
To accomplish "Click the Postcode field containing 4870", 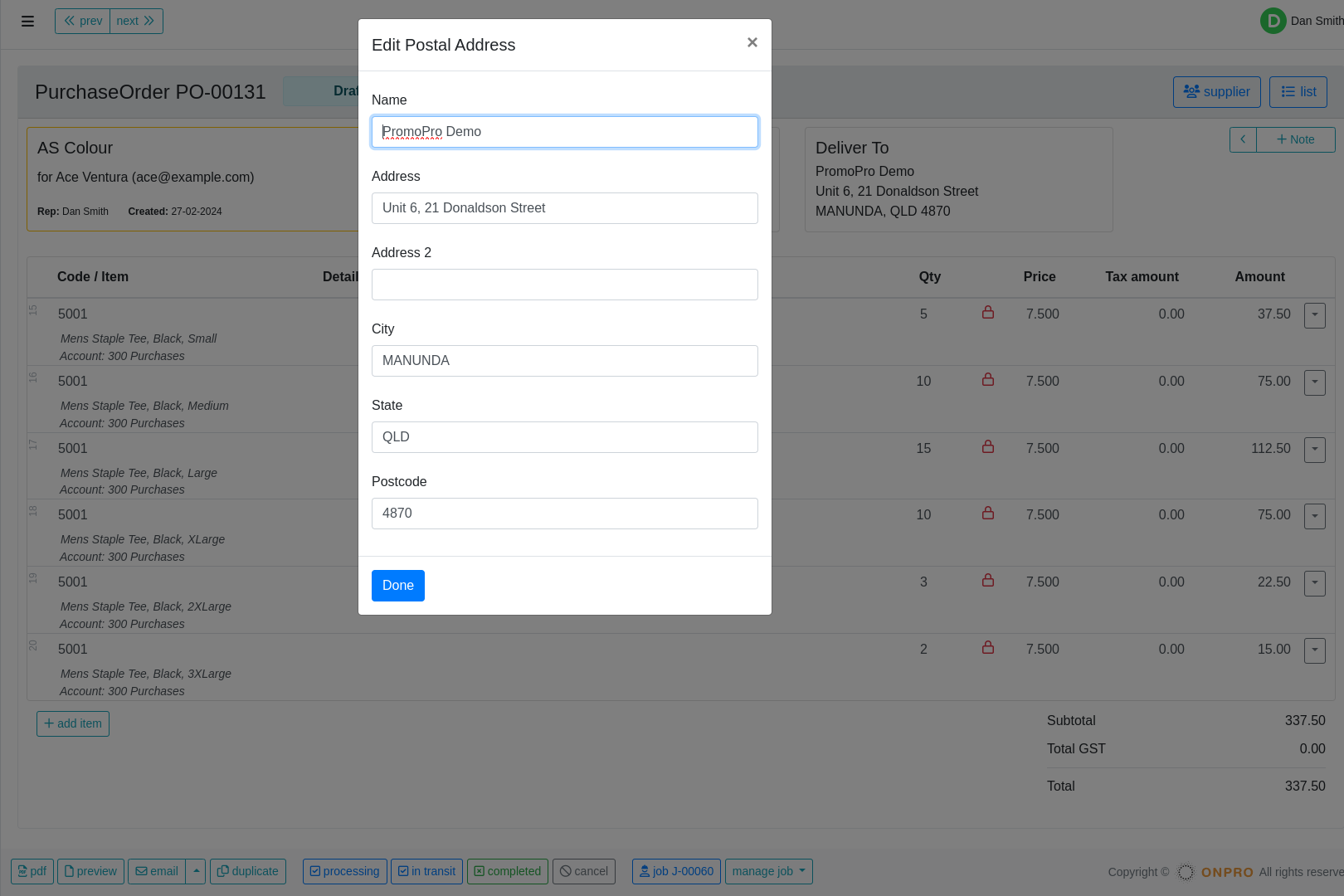I will [565, 514].
